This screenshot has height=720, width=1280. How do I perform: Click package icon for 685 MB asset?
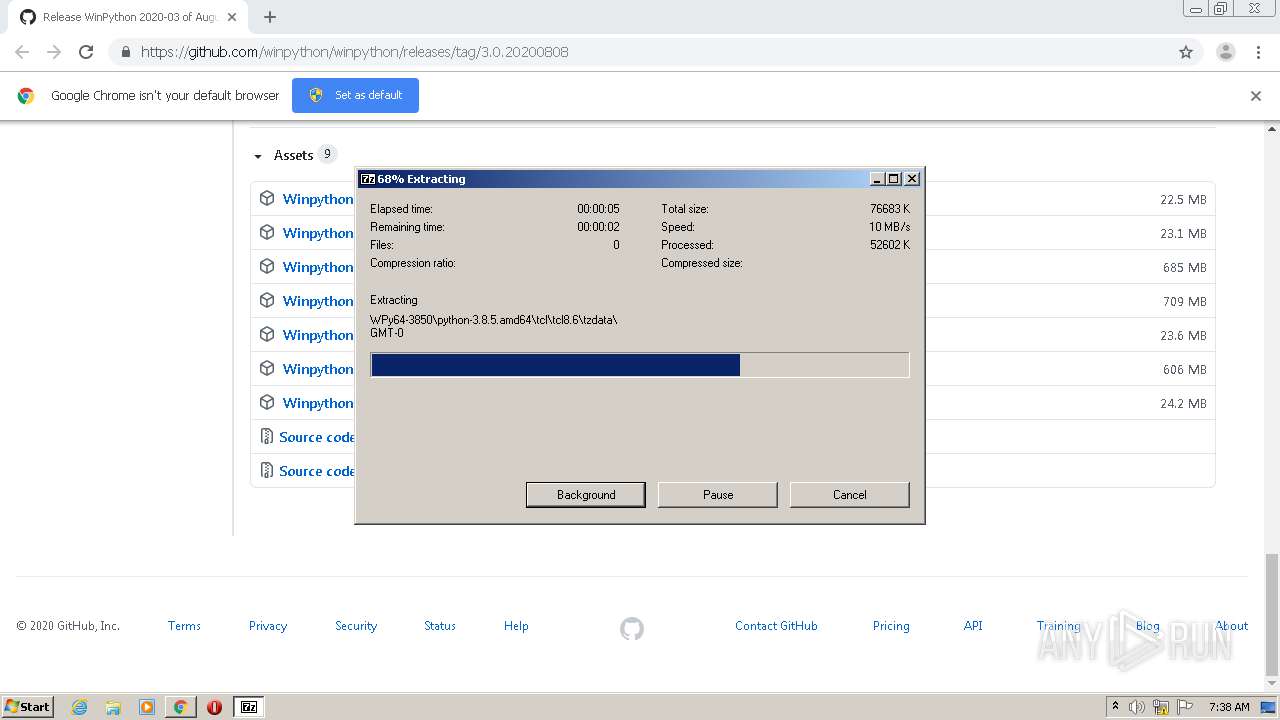point(267,266)
